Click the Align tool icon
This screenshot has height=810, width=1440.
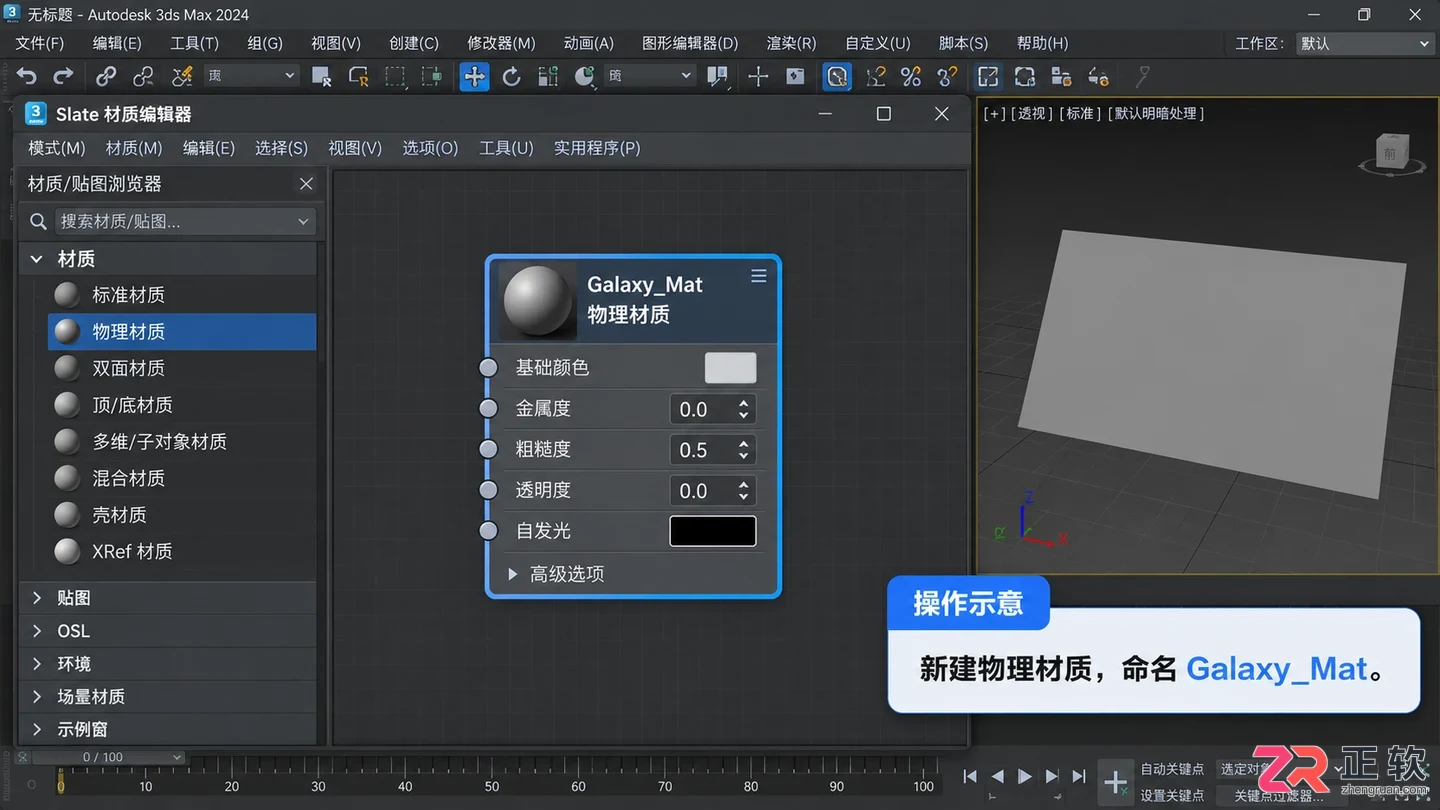tap(1061, 76)
